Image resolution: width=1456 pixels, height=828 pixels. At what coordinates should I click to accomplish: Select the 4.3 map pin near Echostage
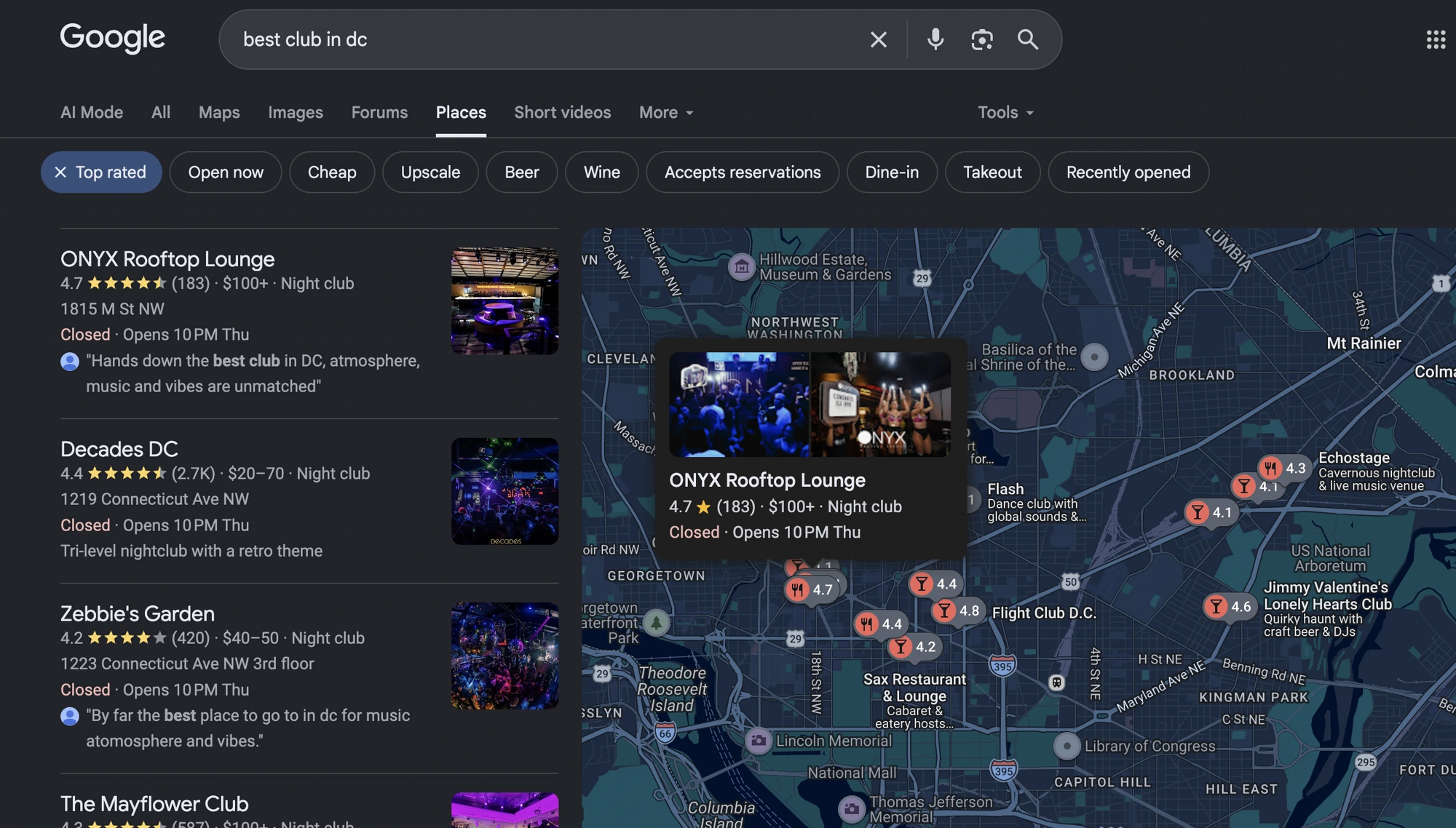pyautogui.click(x=1284, y=468)
